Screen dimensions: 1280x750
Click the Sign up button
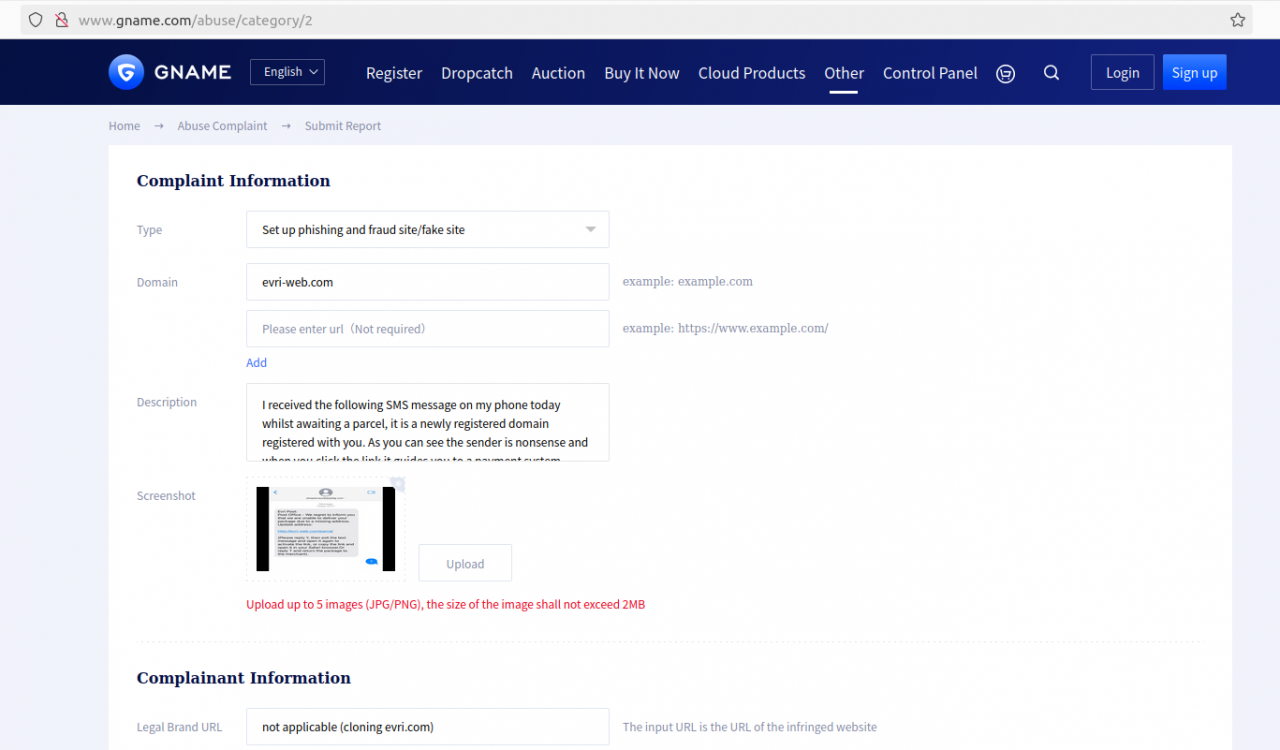pos(1195,72)
